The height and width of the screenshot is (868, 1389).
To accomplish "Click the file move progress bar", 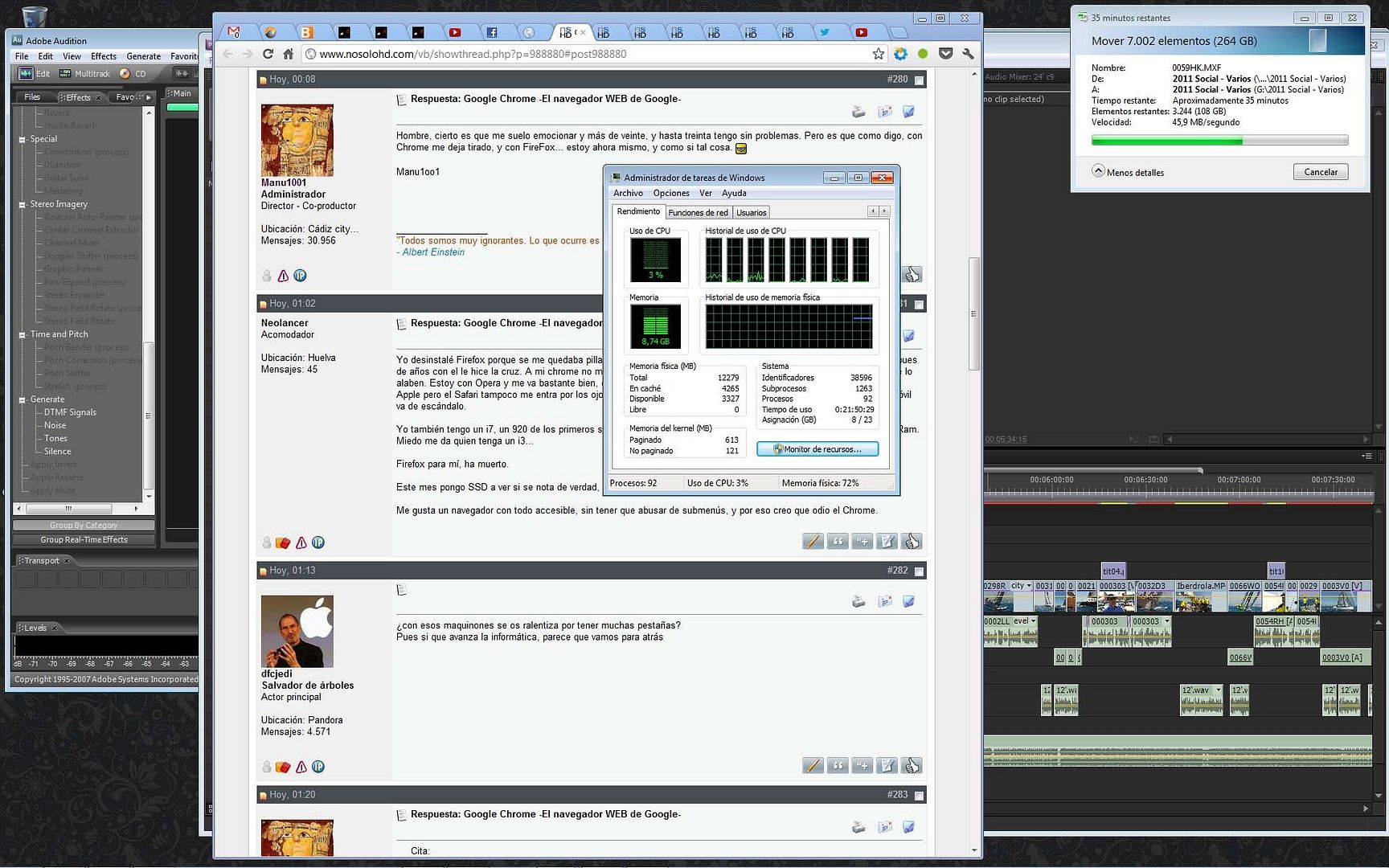I will click(x=1219, y=141).
